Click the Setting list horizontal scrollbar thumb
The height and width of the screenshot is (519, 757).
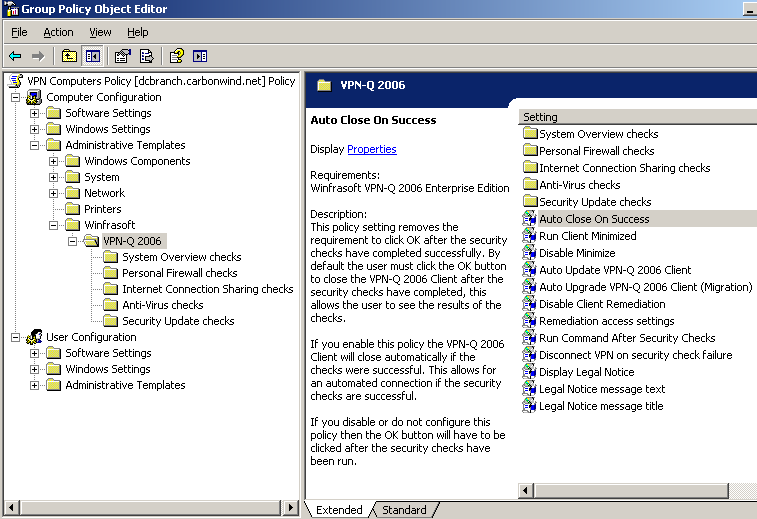click(631, 491)
